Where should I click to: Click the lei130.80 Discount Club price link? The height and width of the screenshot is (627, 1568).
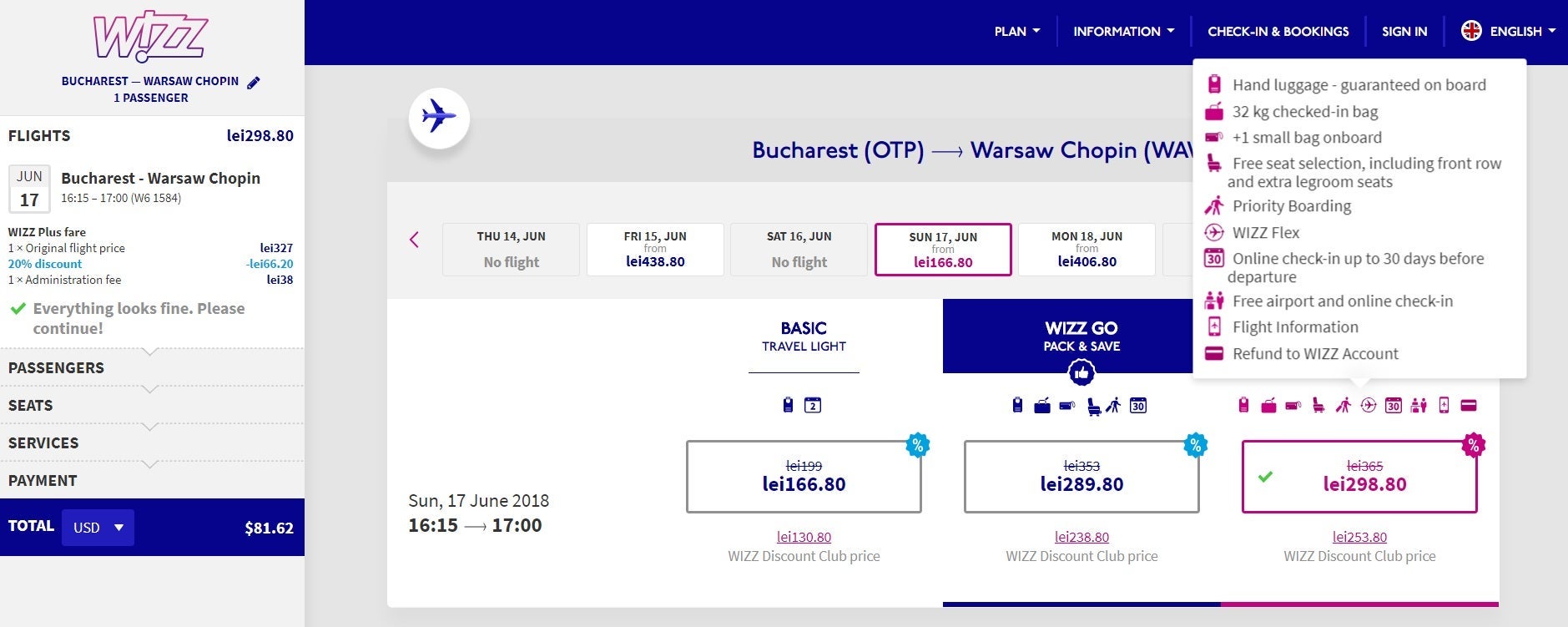804,537
